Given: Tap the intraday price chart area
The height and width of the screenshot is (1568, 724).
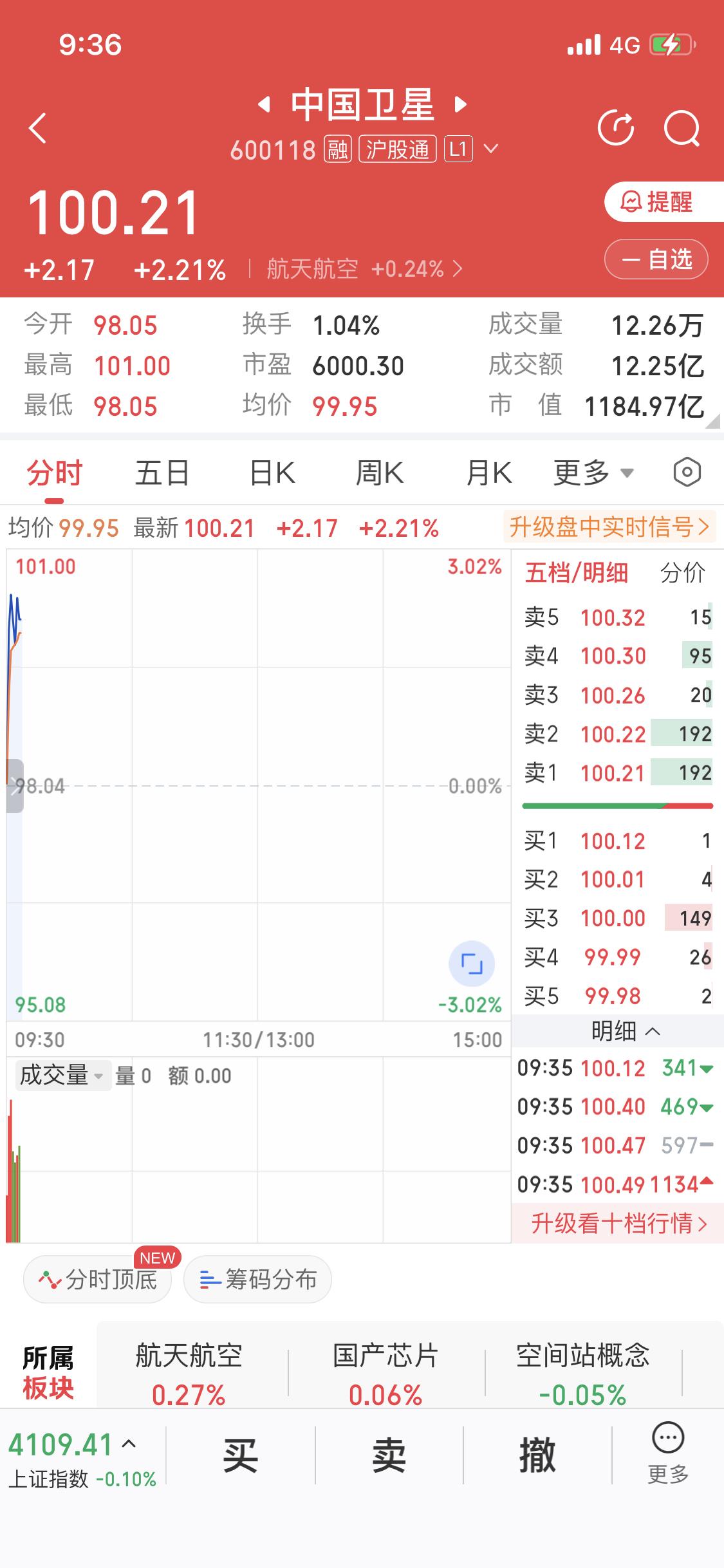Looking at the screenshot, I should pos(259,785).
